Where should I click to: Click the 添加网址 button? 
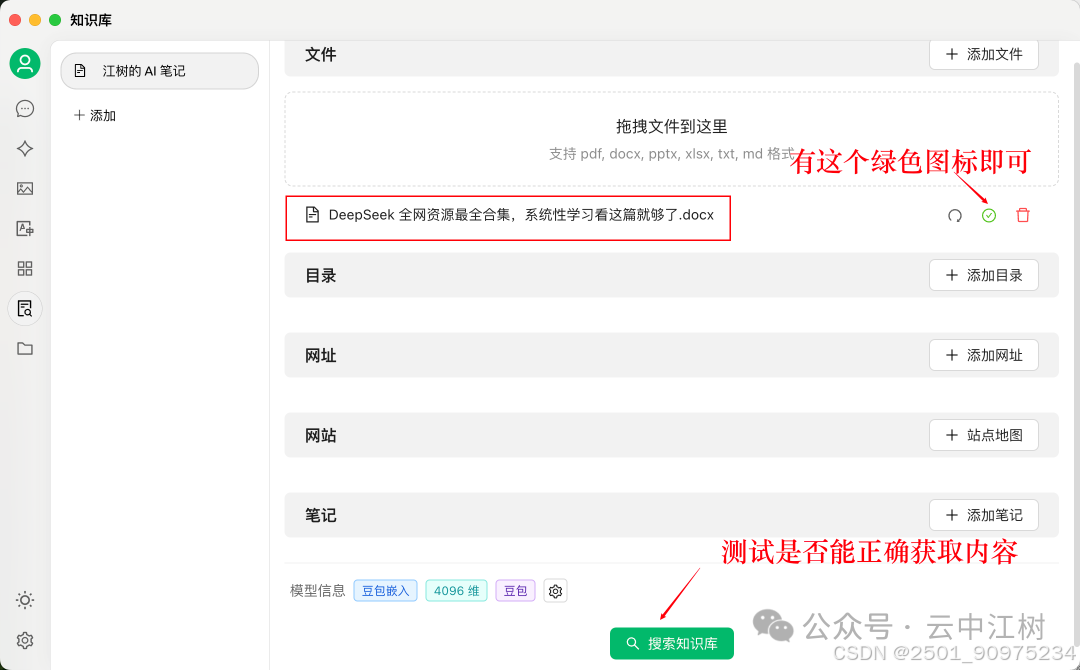(x=984, y=355)
